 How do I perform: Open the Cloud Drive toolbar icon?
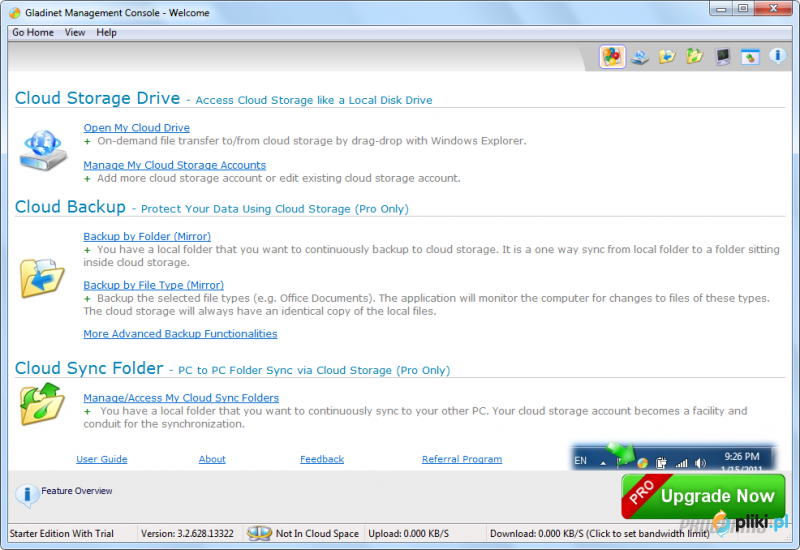(639, 56)
